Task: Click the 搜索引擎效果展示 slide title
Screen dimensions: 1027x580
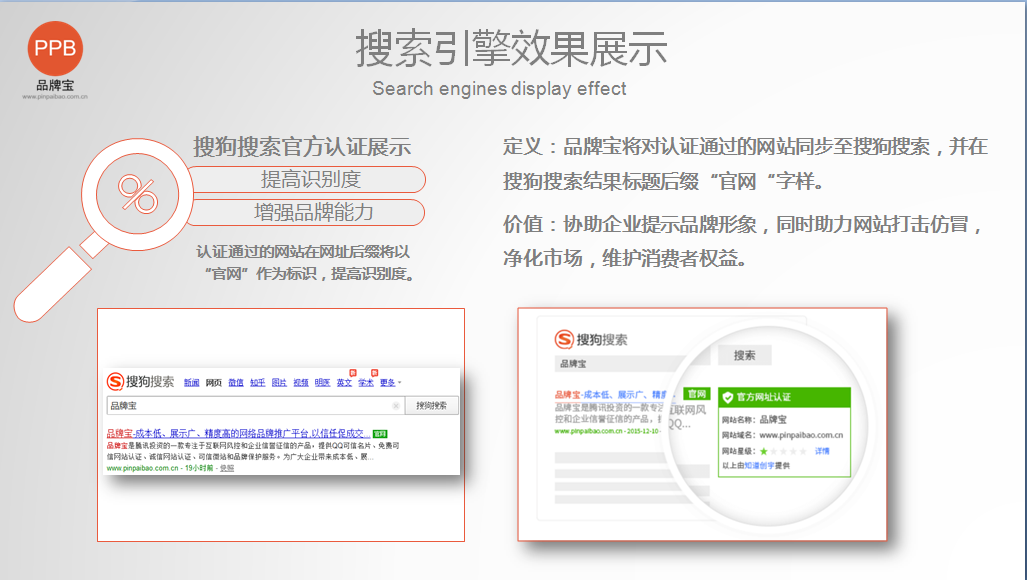Action: click(x=512, y=48)
